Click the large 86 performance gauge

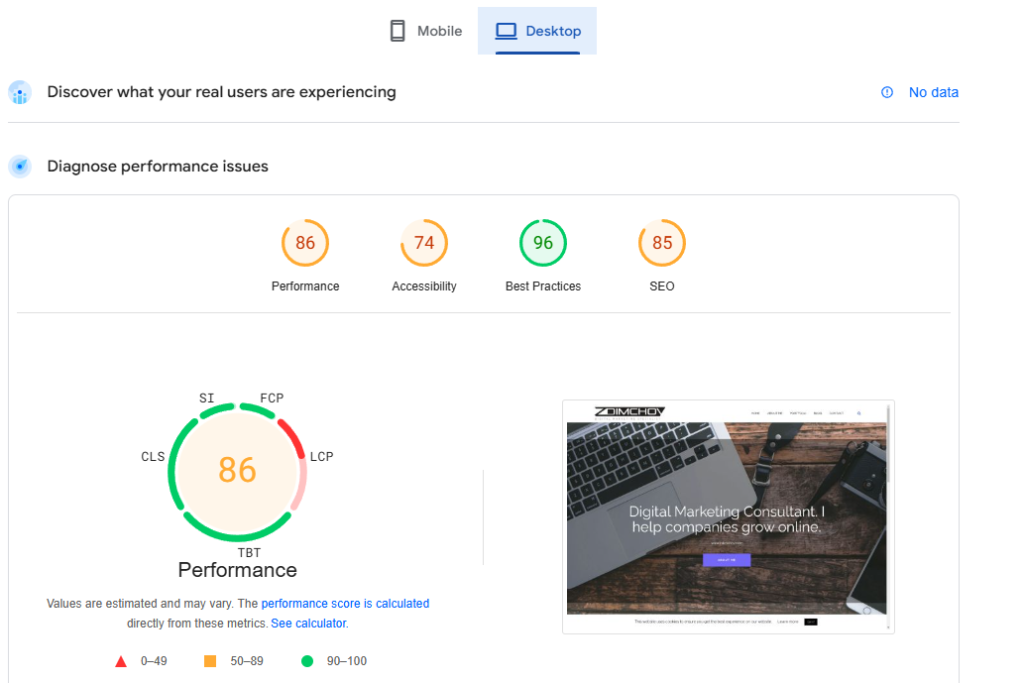click(x=237, y=470)
